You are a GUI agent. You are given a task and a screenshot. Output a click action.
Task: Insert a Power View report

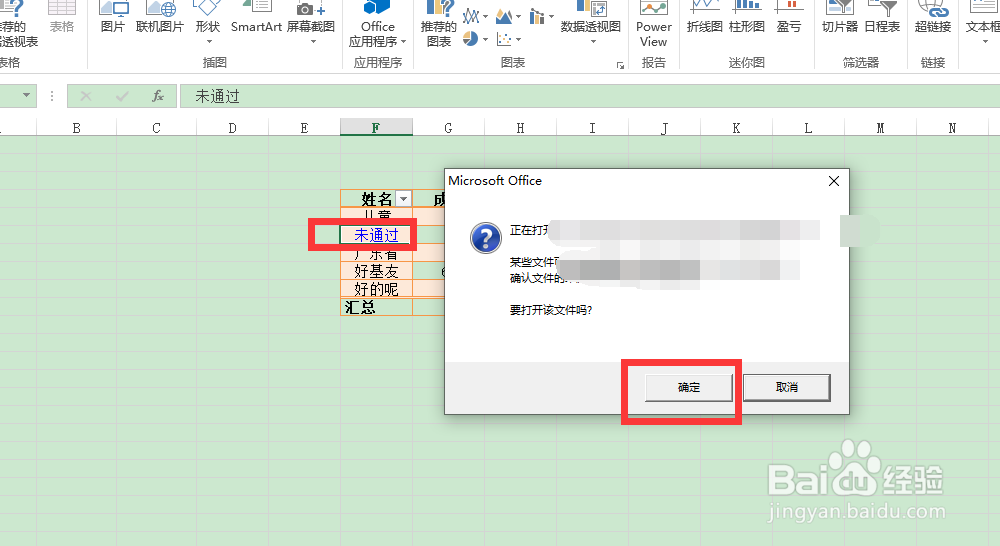tap(654, 26)
